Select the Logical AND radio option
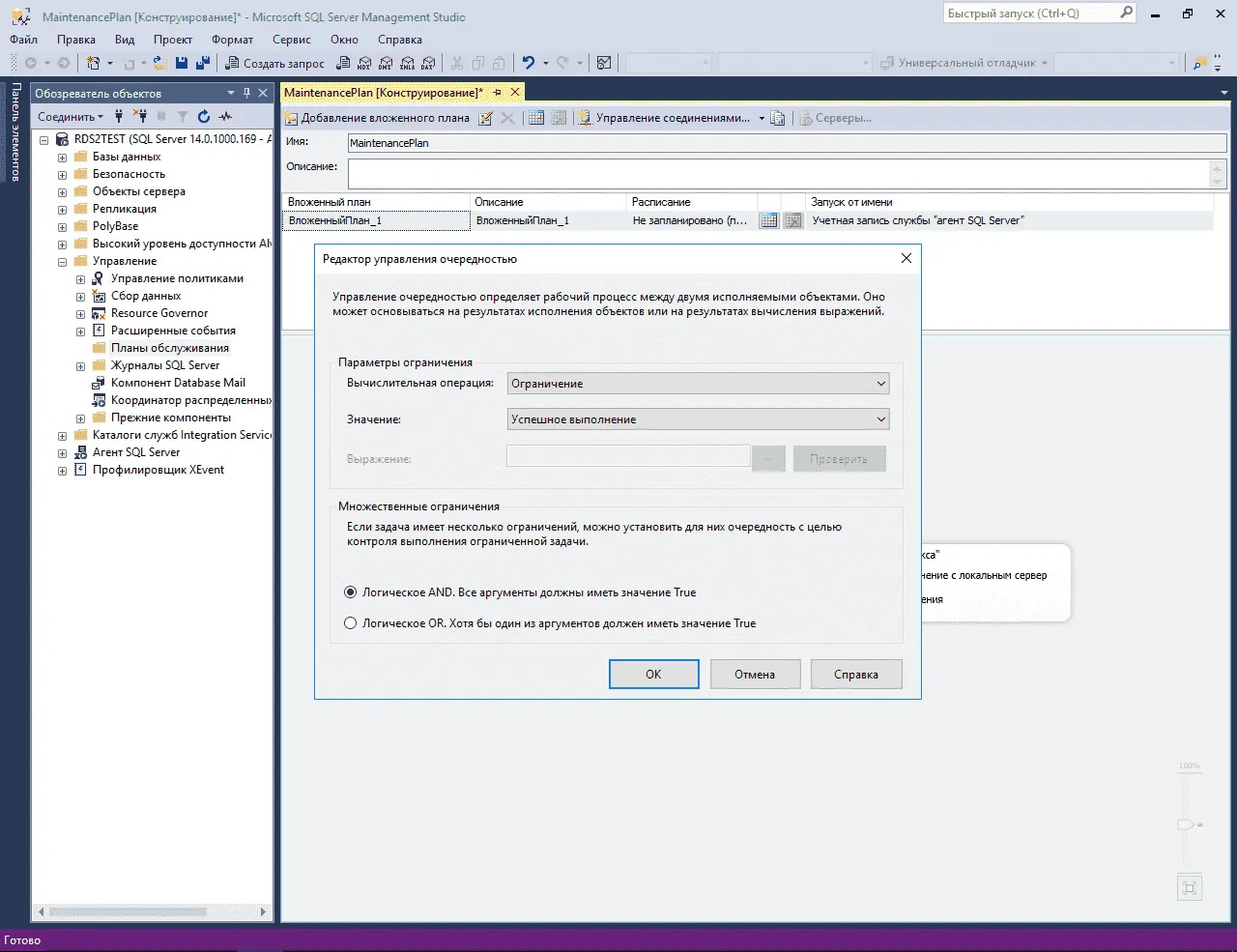Image resolution: width=1237 pixels, height=952 pixels. pyautogui.click(x=351, y=592)
